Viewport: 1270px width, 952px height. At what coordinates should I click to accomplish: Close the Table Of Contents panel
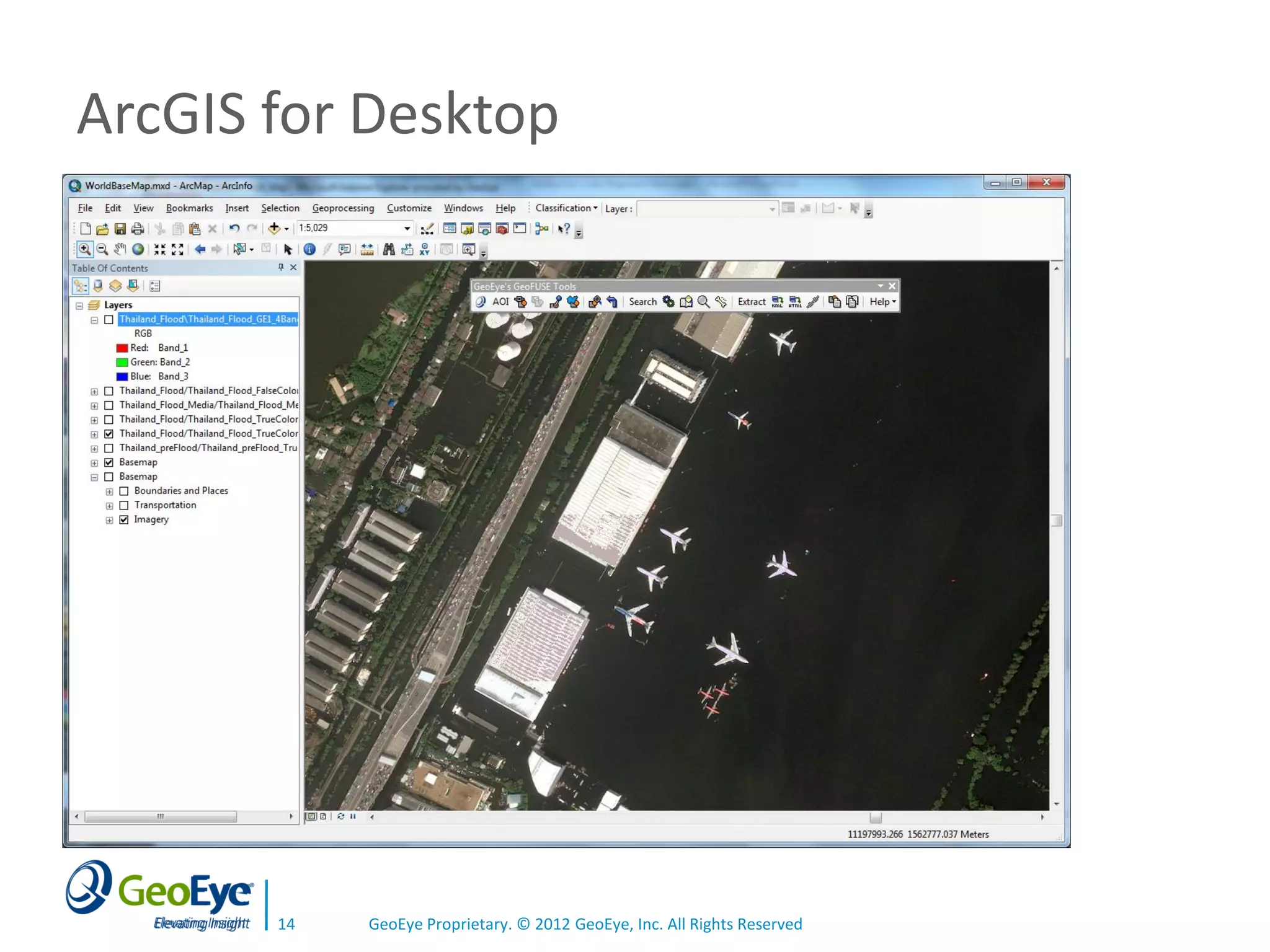293,267
